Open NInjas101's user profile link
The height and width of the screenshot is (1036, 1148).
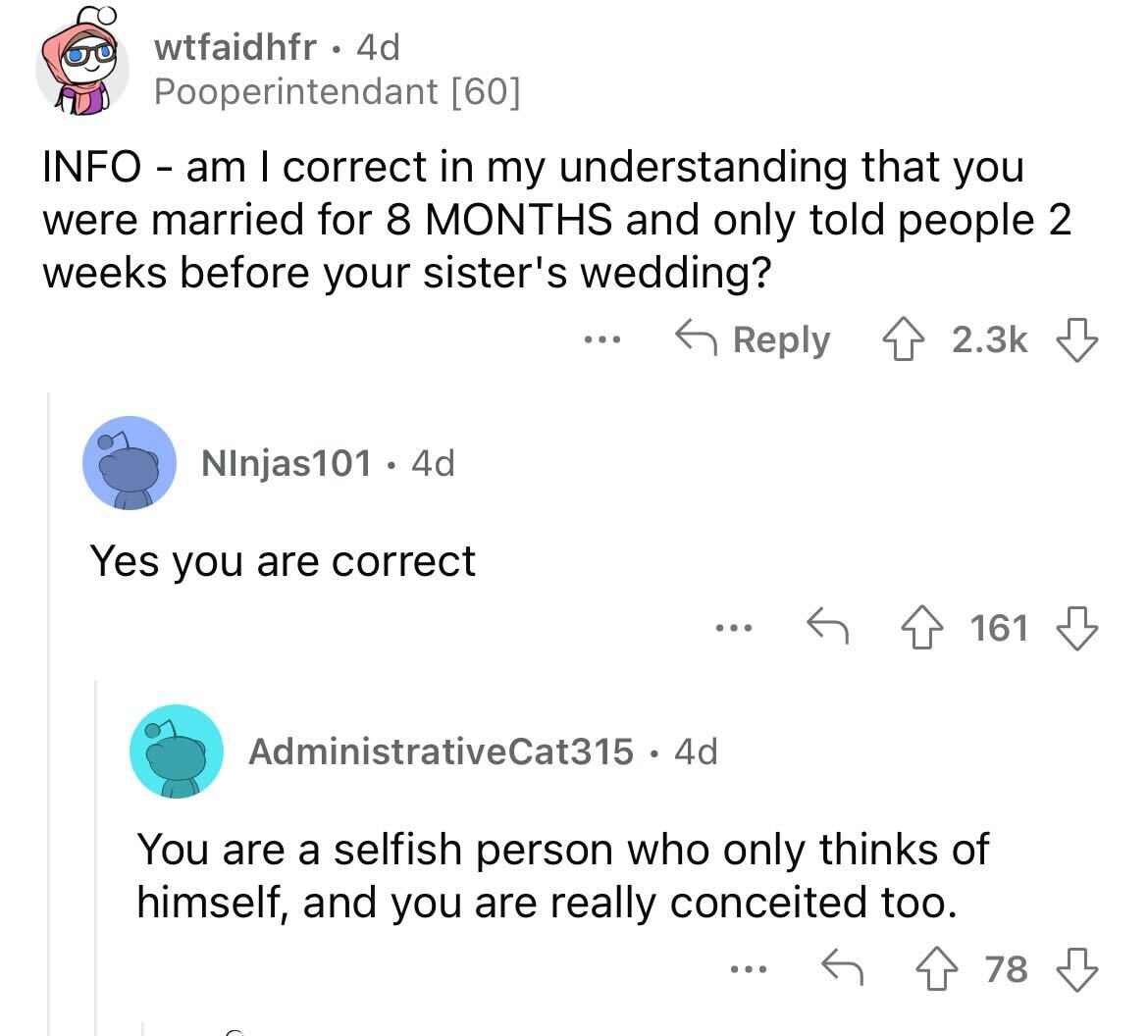click(287, 463)
